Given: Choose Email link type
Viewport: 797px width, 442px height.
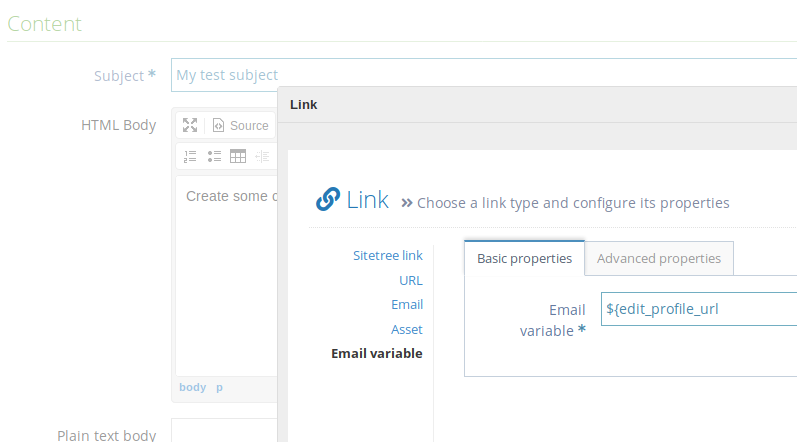Looking at the screenshot, I should pos(407,304).
